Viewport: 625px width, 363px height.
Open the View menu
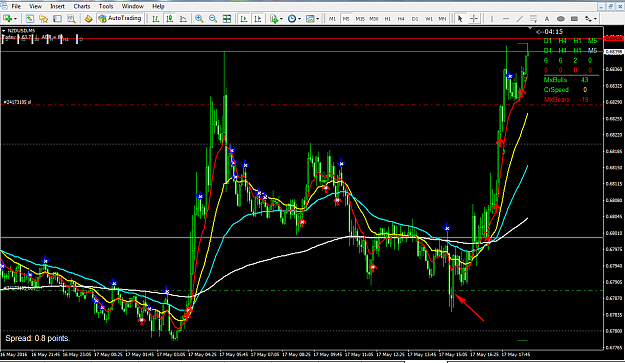(35, 6)
